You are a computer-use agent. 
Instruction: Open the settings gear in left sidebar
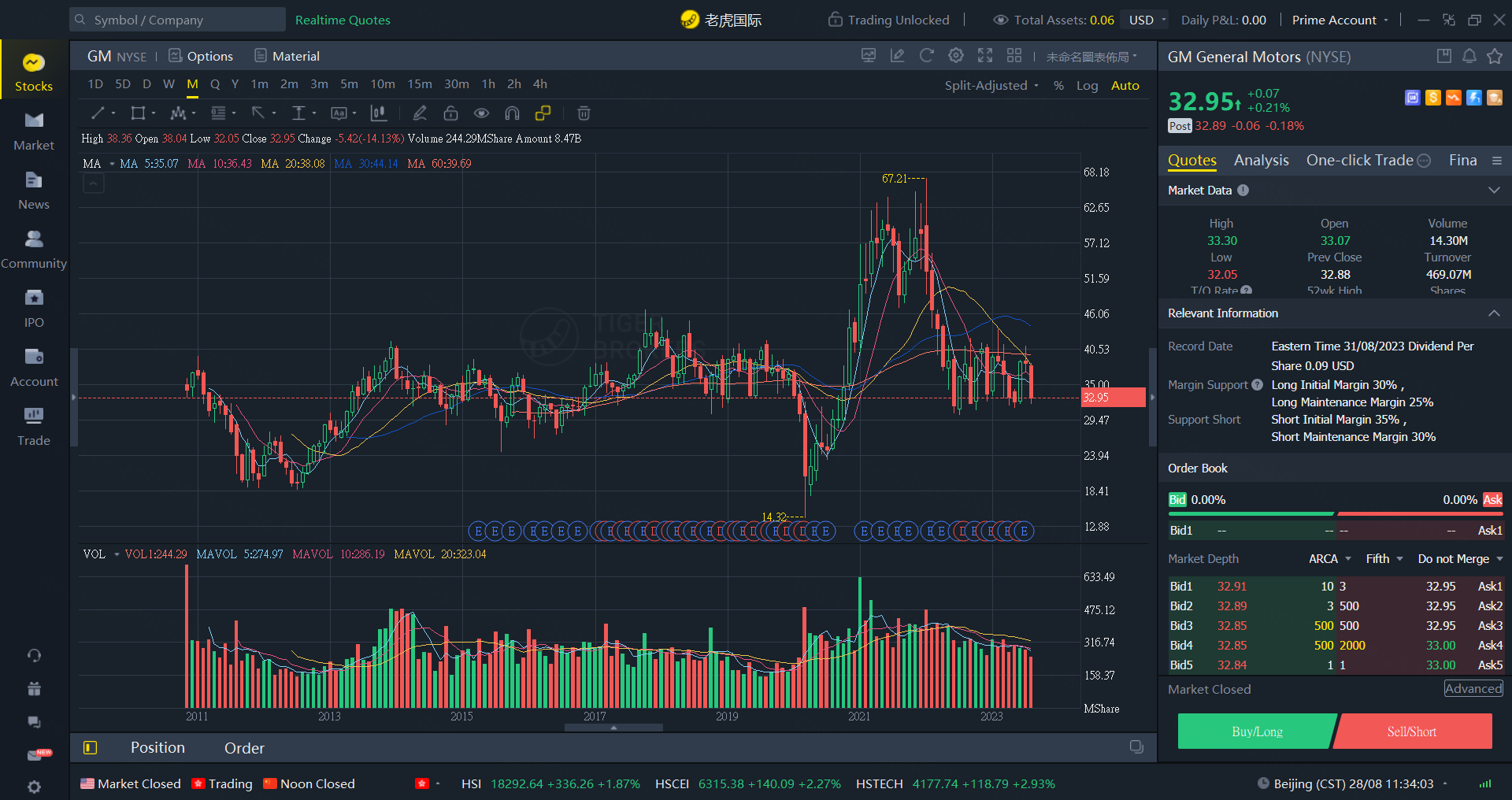[x=34, y=787]
